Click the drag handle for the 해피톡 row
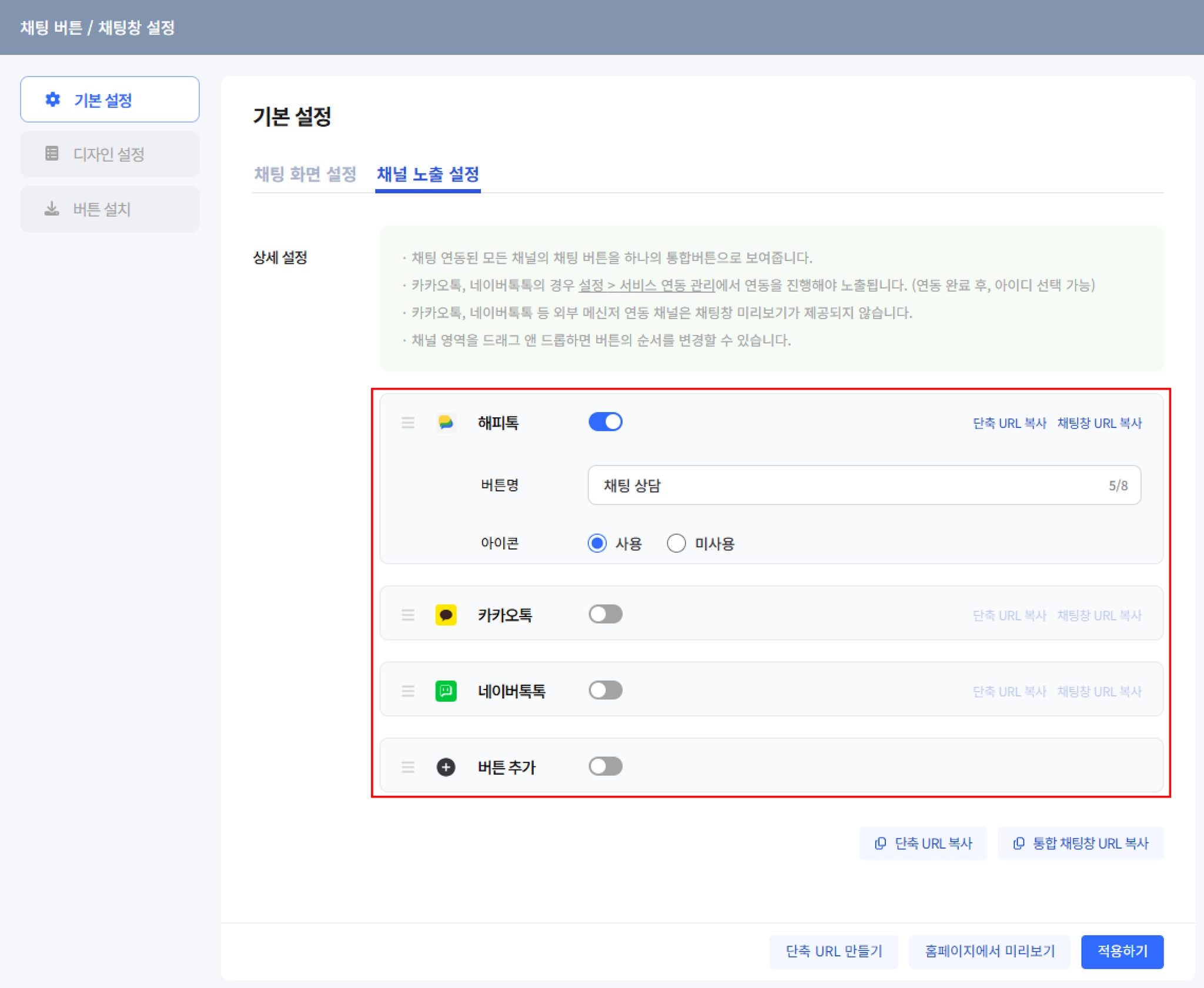This screenshot has height=988, width=1204. pos(408,423)
